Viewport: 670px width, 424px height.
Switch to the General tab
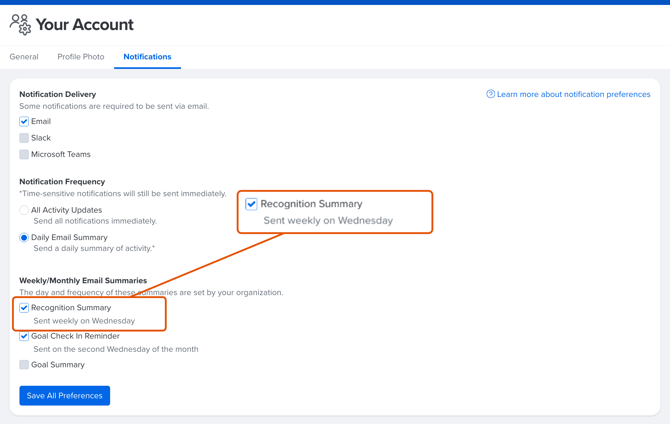click(24, 57)
